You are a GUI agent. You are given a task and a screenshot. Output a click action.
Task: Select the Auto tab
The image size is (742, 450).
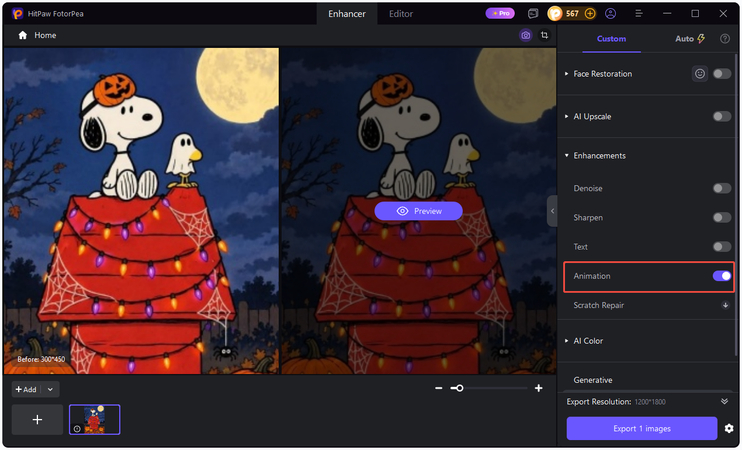(x=690, y=39)
